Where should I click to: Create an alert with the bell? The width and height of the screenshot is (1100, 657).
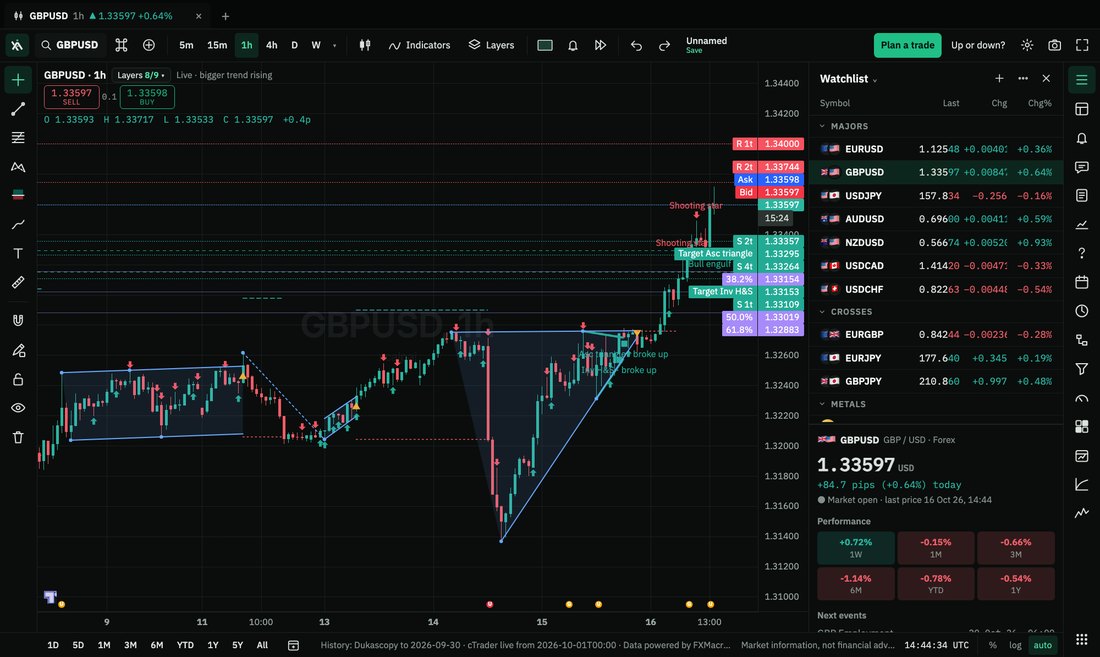coord(572,45)
